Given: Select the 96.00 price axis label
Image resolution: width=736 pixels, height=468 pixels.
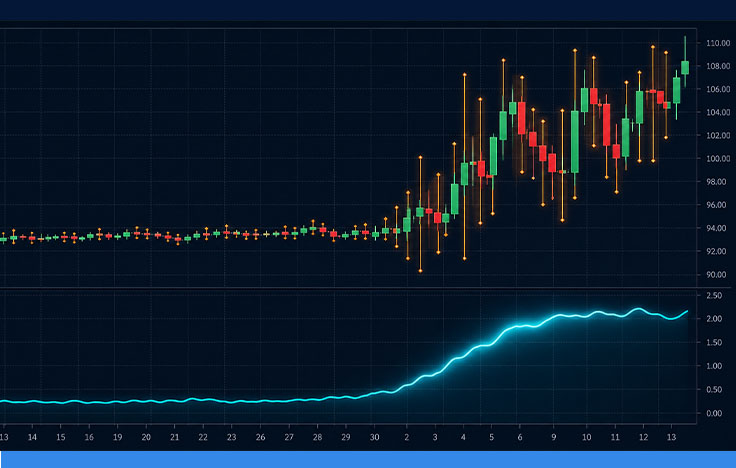Looking at the screenshot, I should 718,205.
